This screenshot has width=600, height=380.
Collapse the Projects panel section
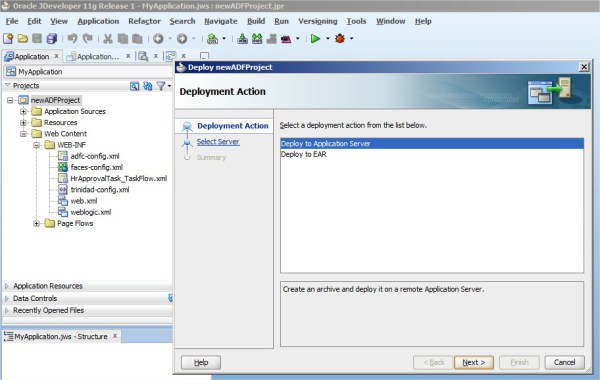coord(7,86)
